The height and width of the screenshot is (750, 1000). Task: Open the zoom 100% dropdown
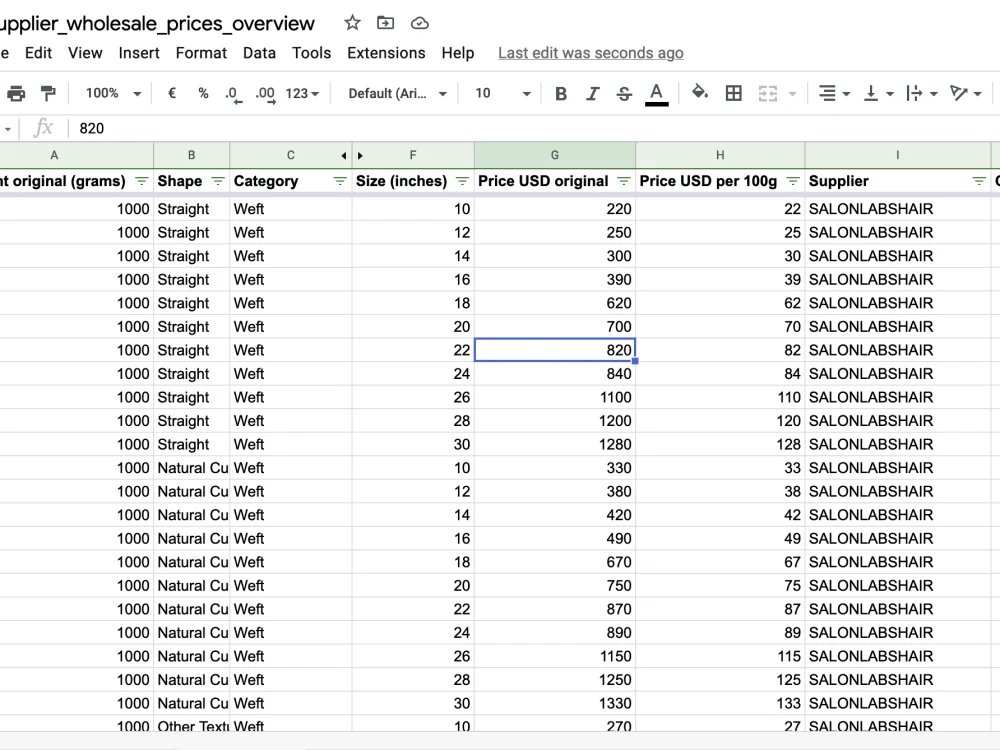point(113,93)
